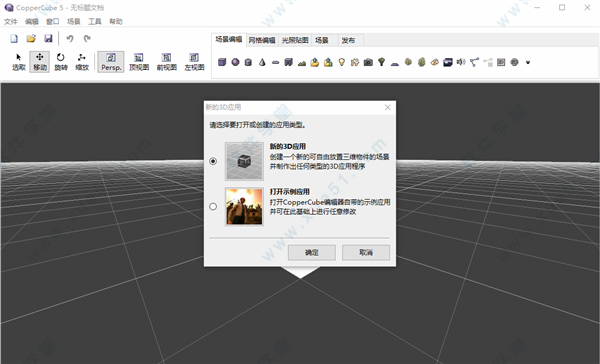
Task: Open the 场景 menu in the menu bar
Action: point(74,21)
